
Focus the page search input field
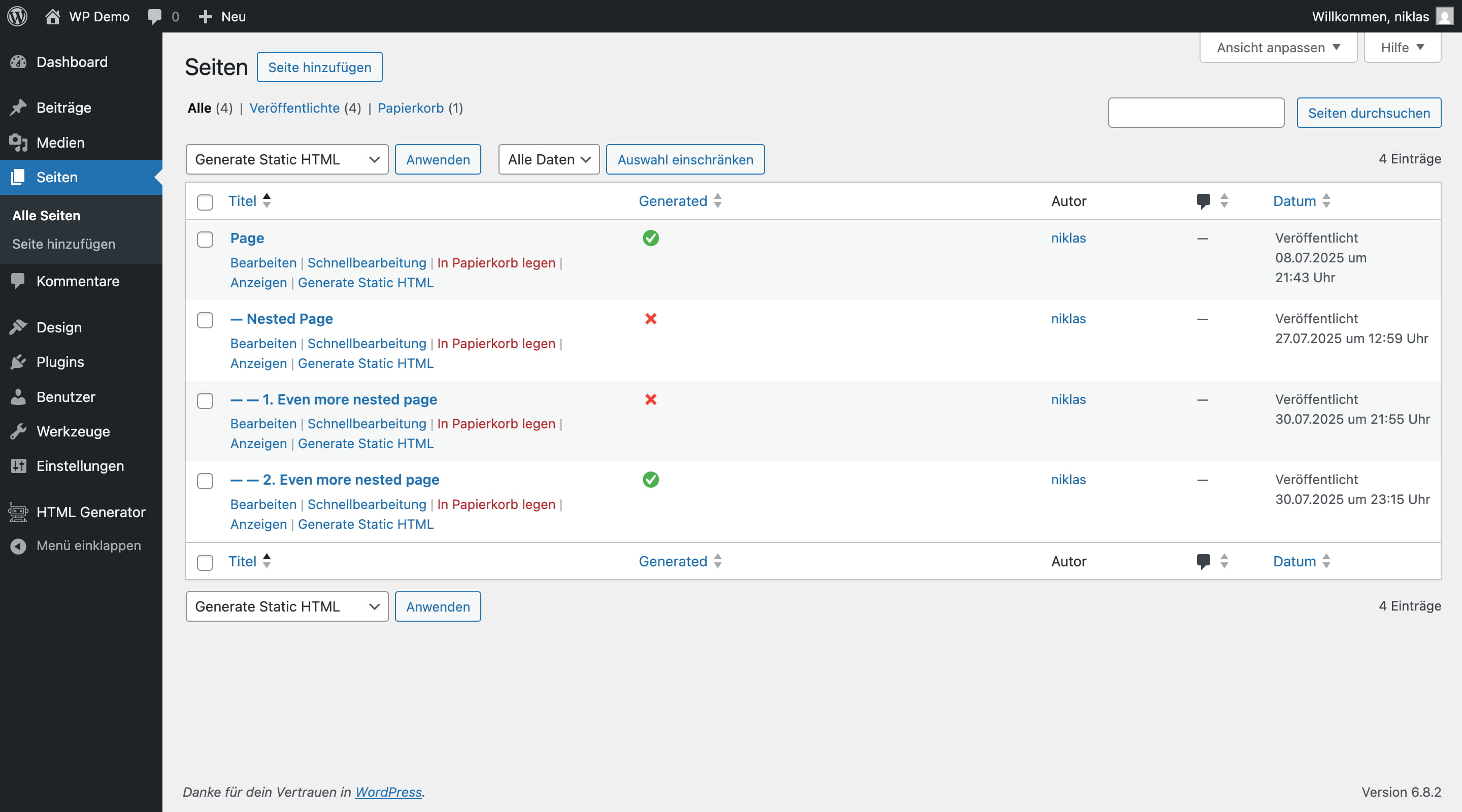coord(1195,113)
